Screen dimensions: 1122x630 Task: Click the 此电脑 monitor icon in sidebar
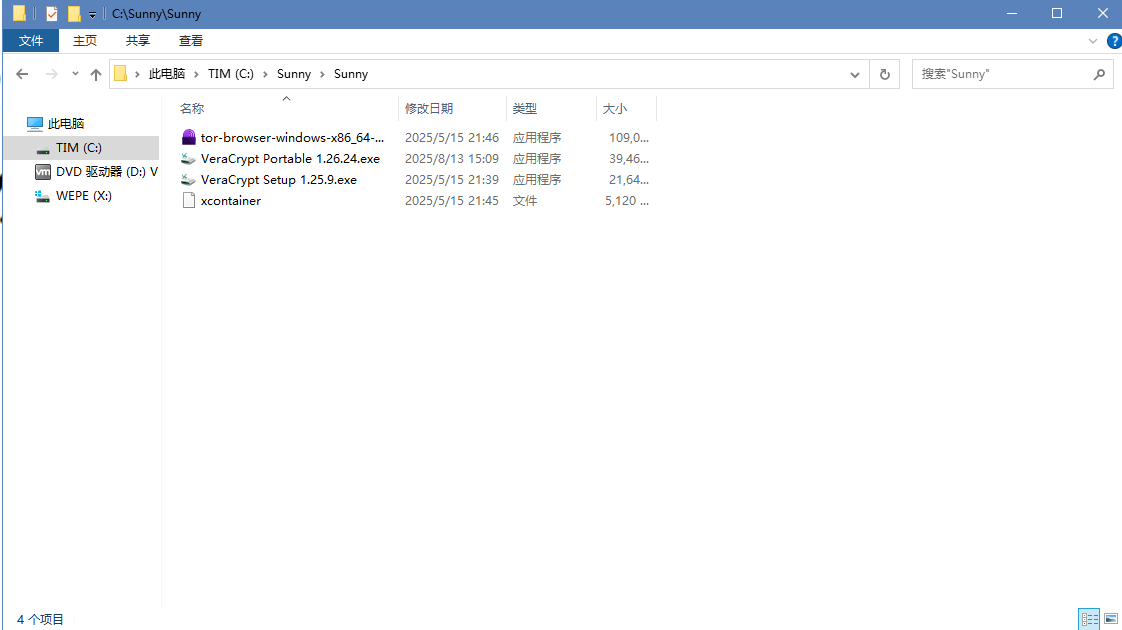click(34, 124)
